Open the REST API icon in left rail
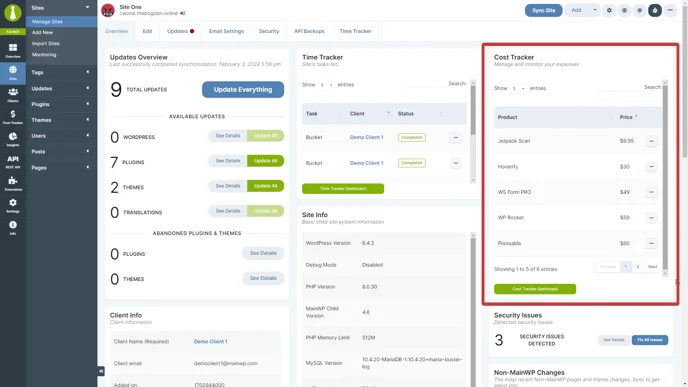The width and height of the screenshot is (688, 387). [13, 161]
